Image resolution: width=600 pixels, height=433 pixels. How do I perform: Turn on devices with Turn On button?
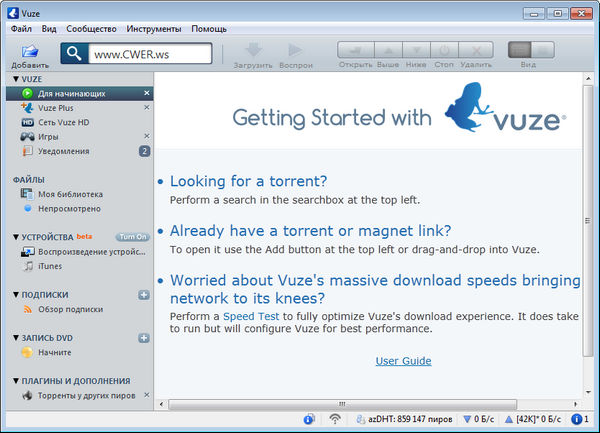click(132, 237)
